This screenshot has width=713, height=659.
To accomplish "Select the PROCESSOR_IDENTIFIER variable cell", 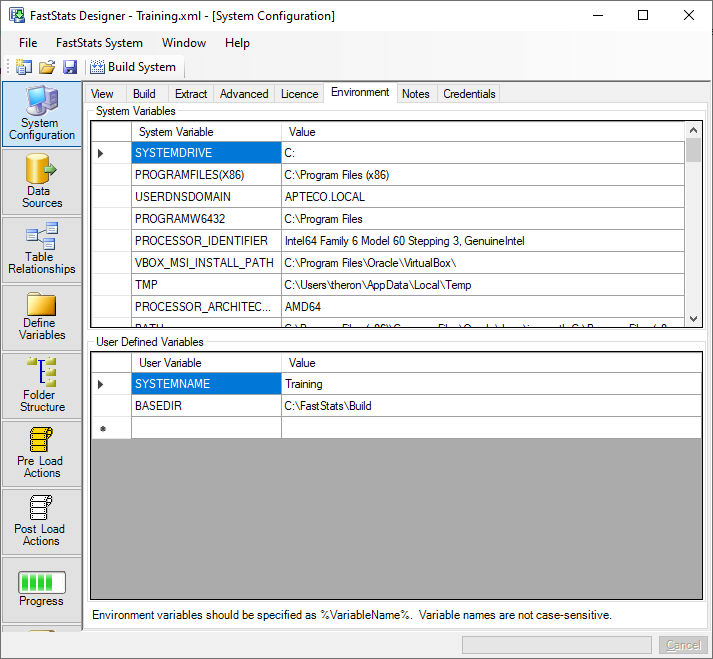I will pos(206,241).
